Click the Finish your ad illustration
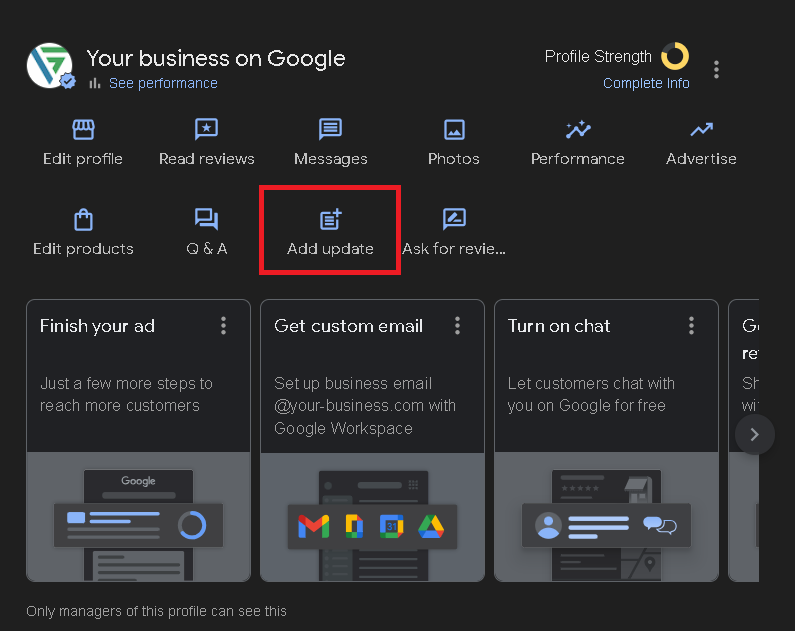795x631 pixels. point(138,516)
